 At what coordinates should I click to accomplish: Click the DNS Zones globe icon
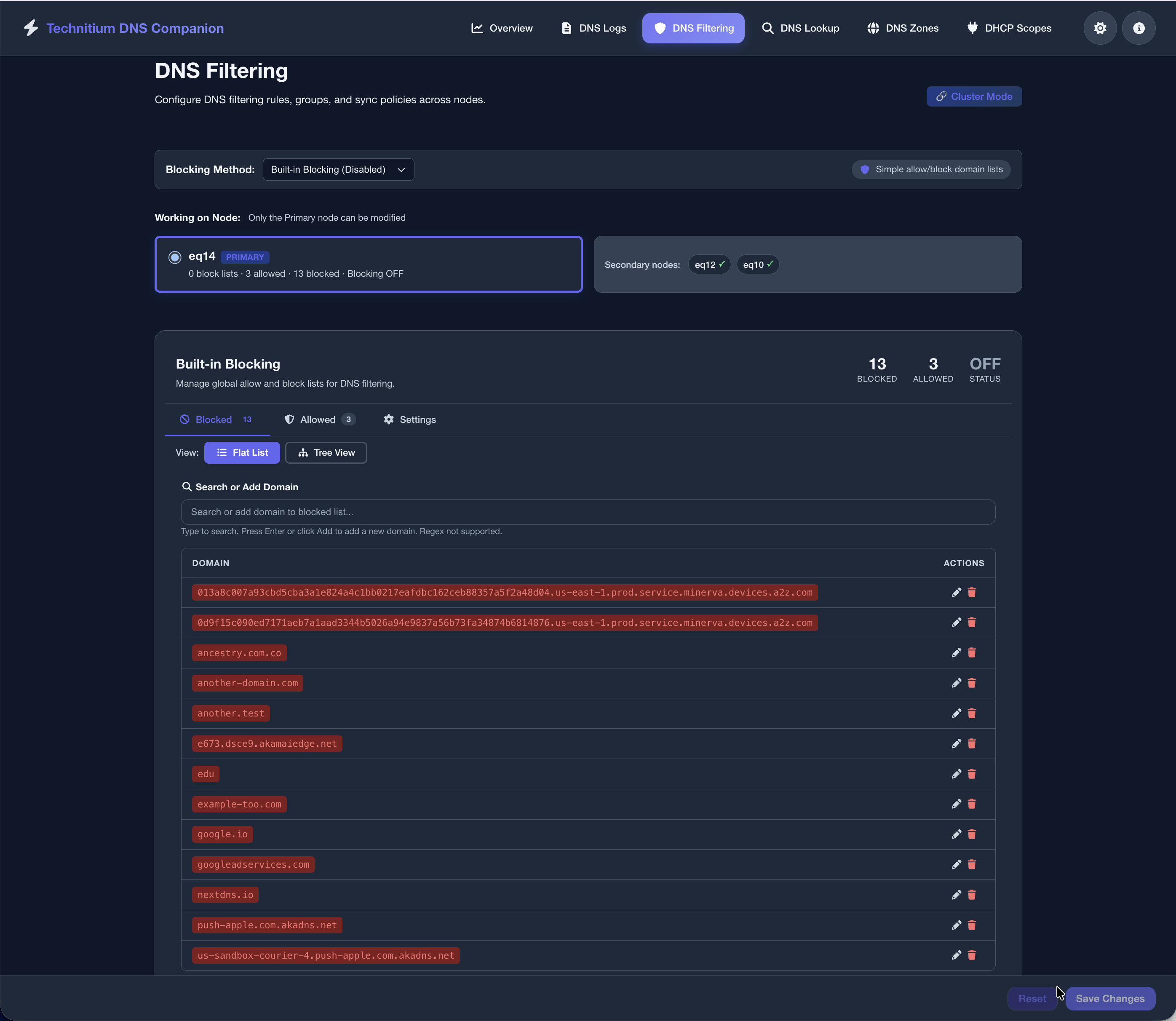(x=873, y=28)
